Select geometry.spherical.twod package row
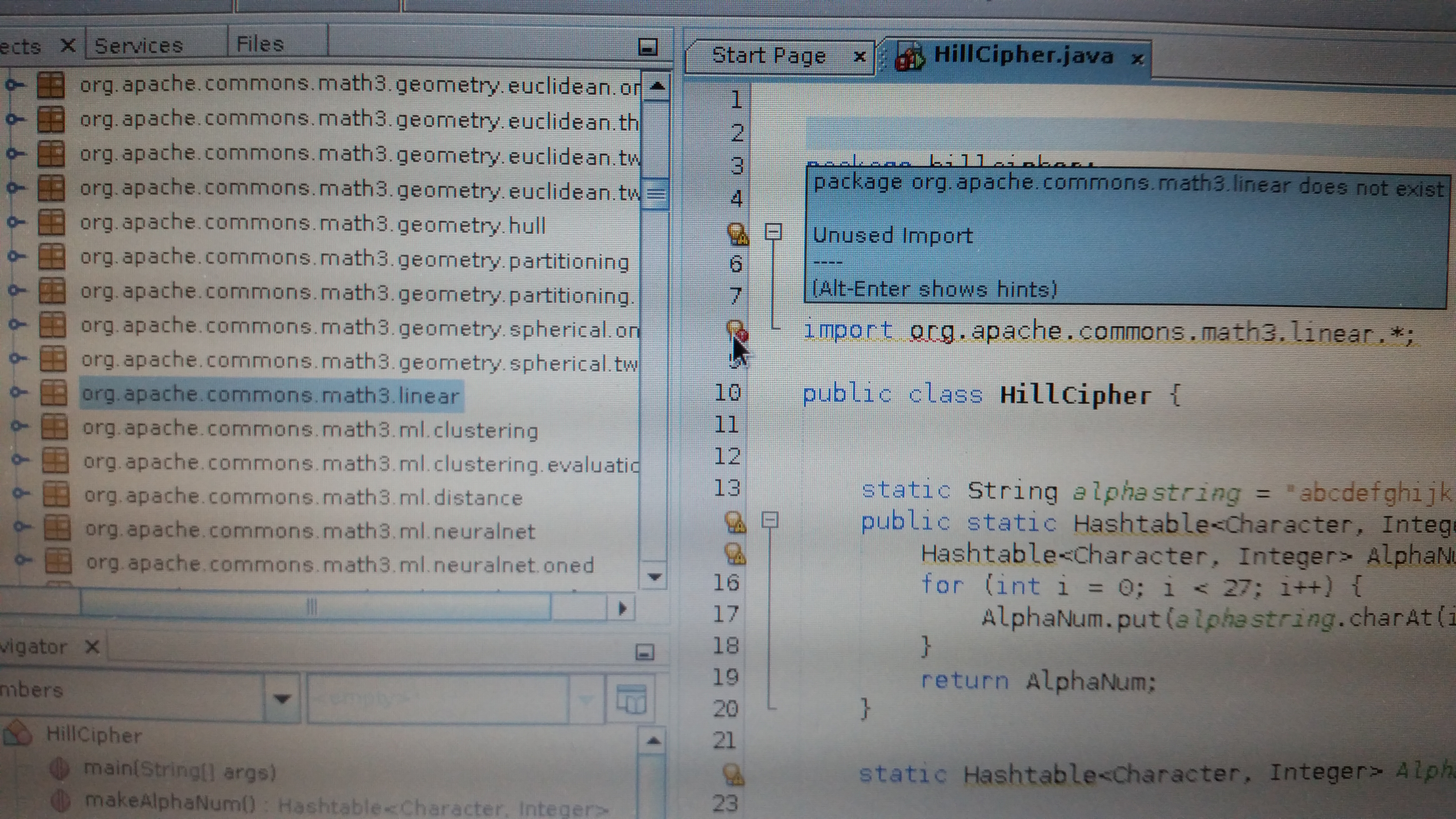Screen dimensions: 1456x819 tap(360, 362)
